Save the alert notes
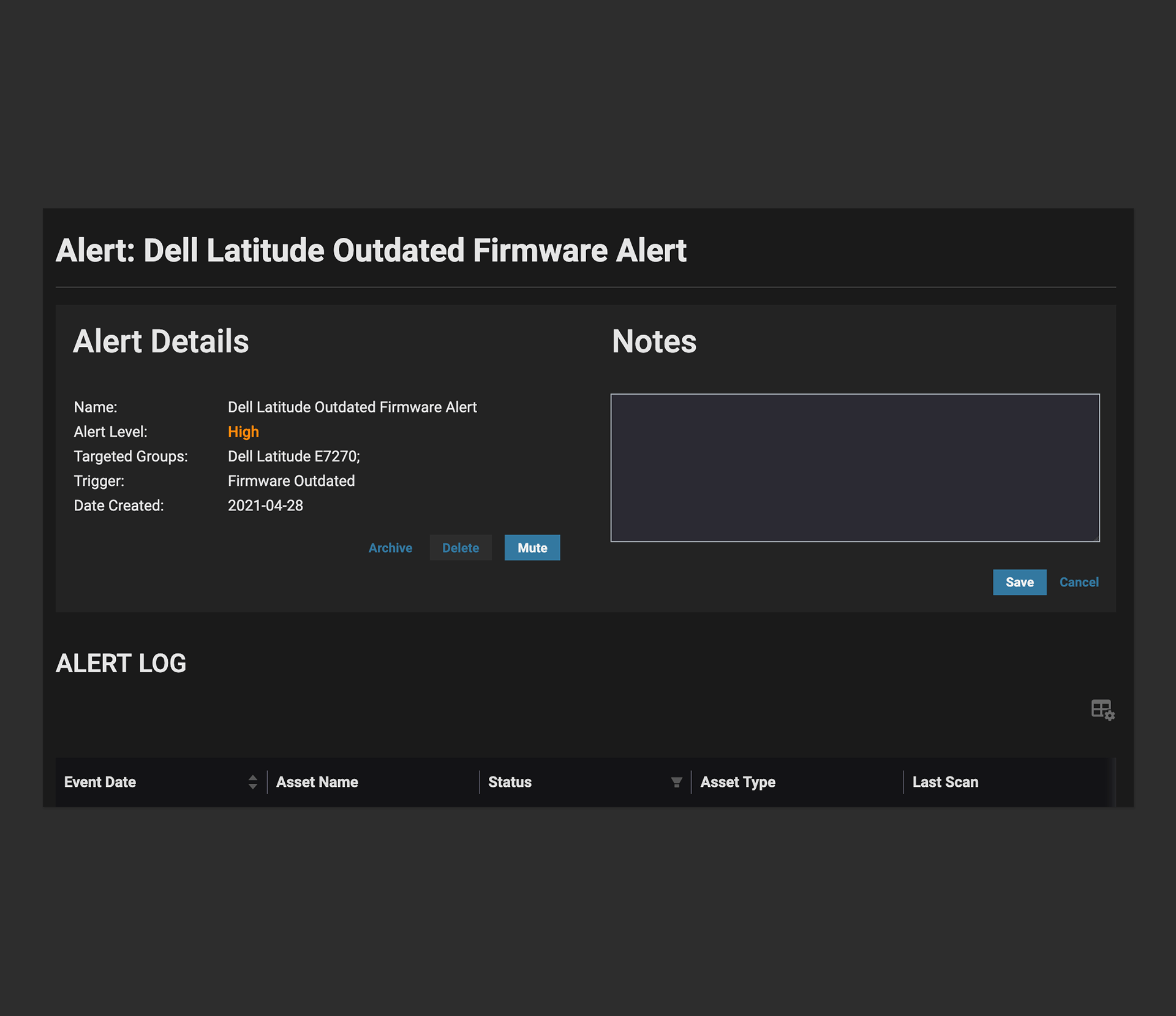1176x1016 pixels. point(1019,582)
